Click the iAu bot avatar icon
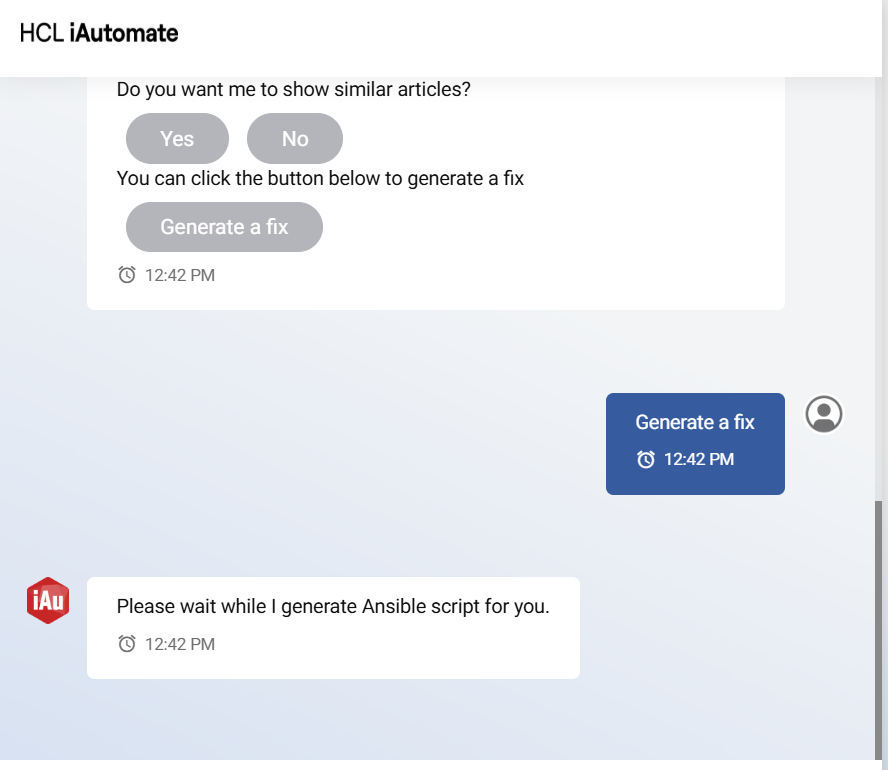Viewport: 888px width, 770px height. pos(48,600)
